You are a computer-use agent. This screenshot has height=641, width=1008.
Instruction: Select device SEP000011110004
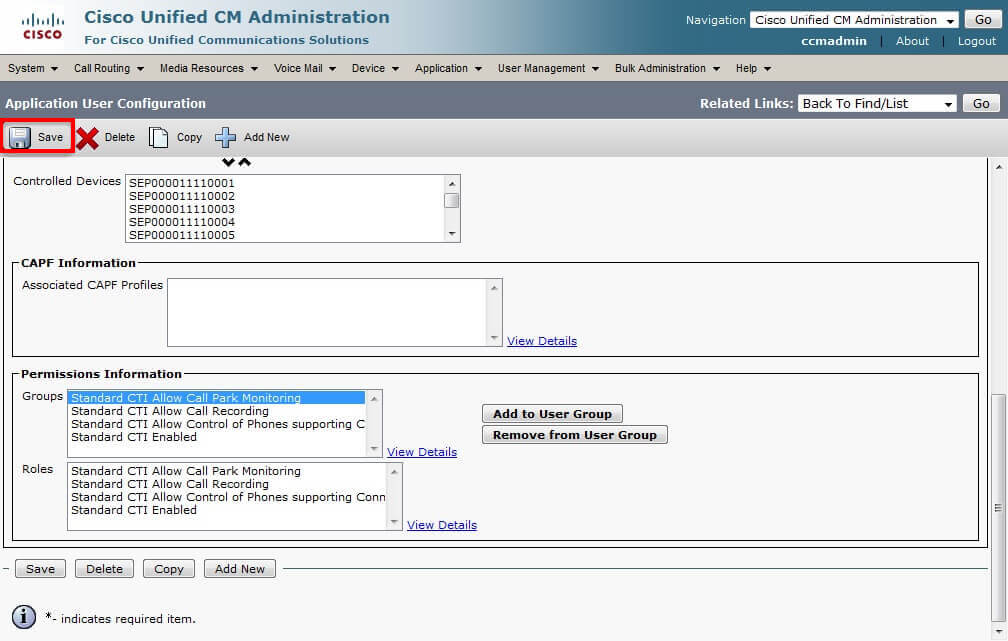coord(182,222)
